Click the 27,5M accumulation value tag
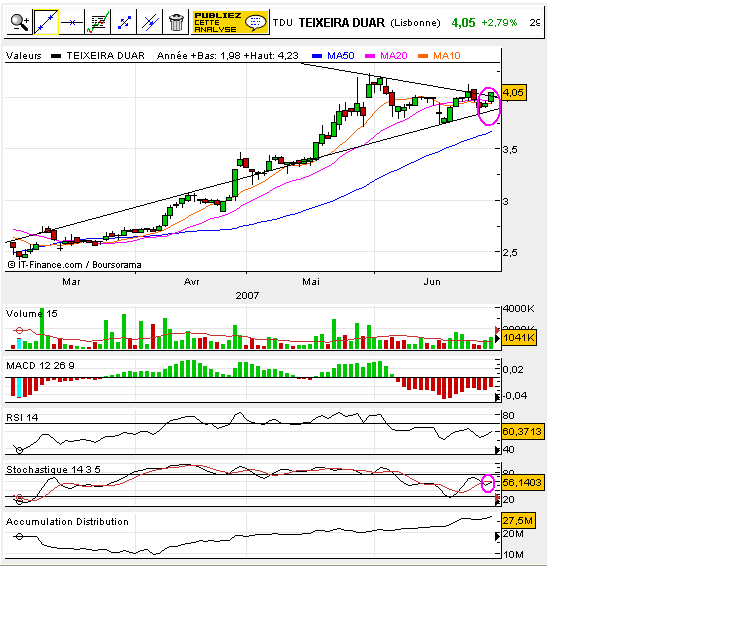The image size is (738, 637). click(518, 521)
